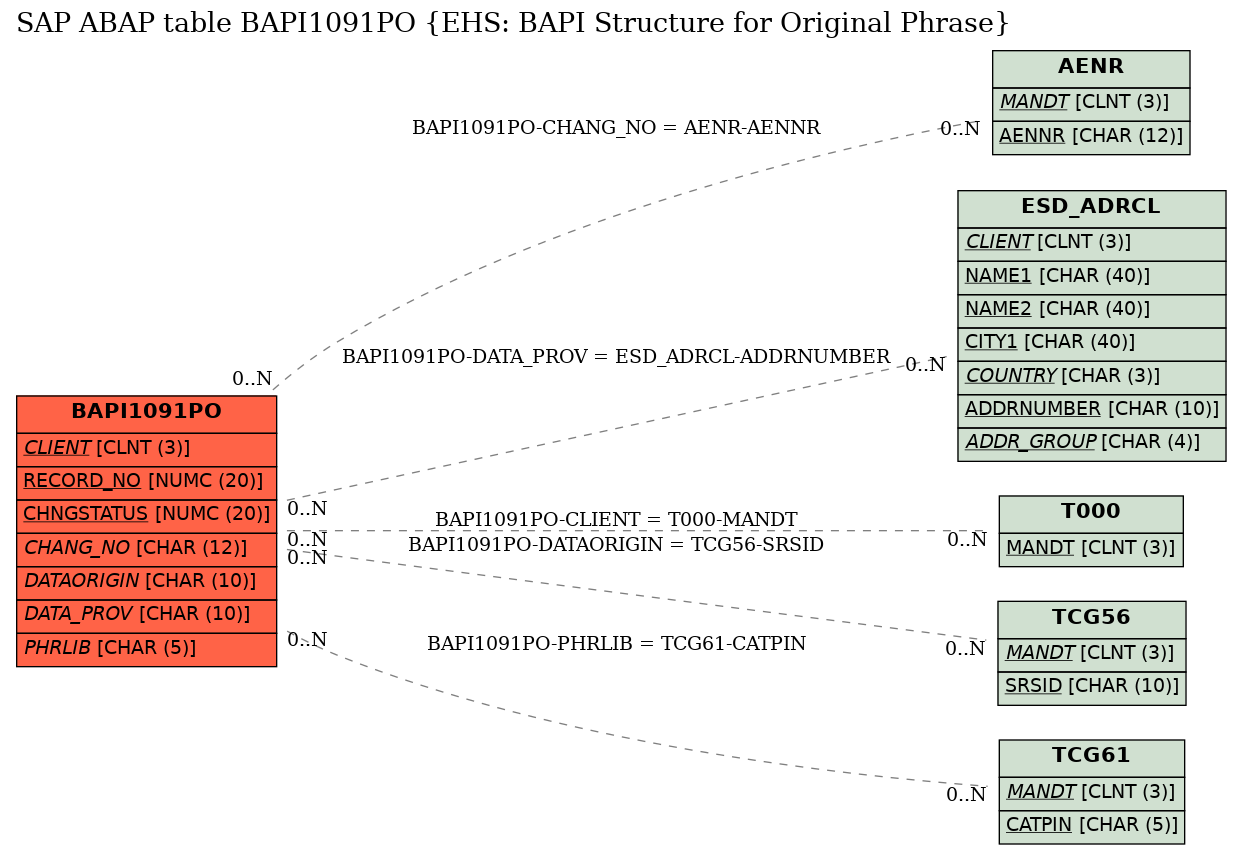Click the 0..N cardinality next to ESD_ADRCL
This screenshot has height=855, width=1241.
click(925, 365)
